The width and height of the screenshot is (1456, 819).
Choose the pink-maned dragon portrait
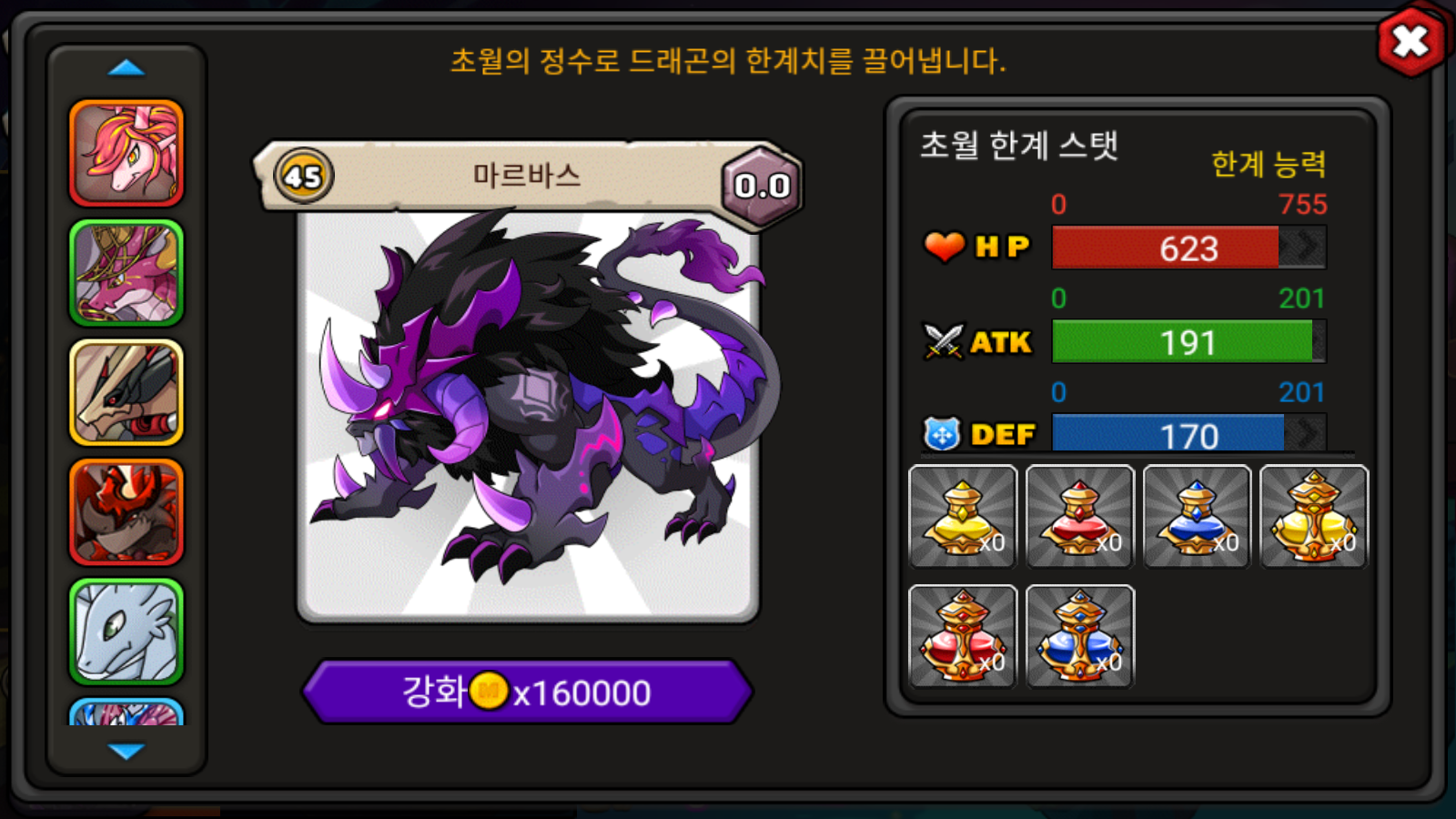click(x=126, y=153)
